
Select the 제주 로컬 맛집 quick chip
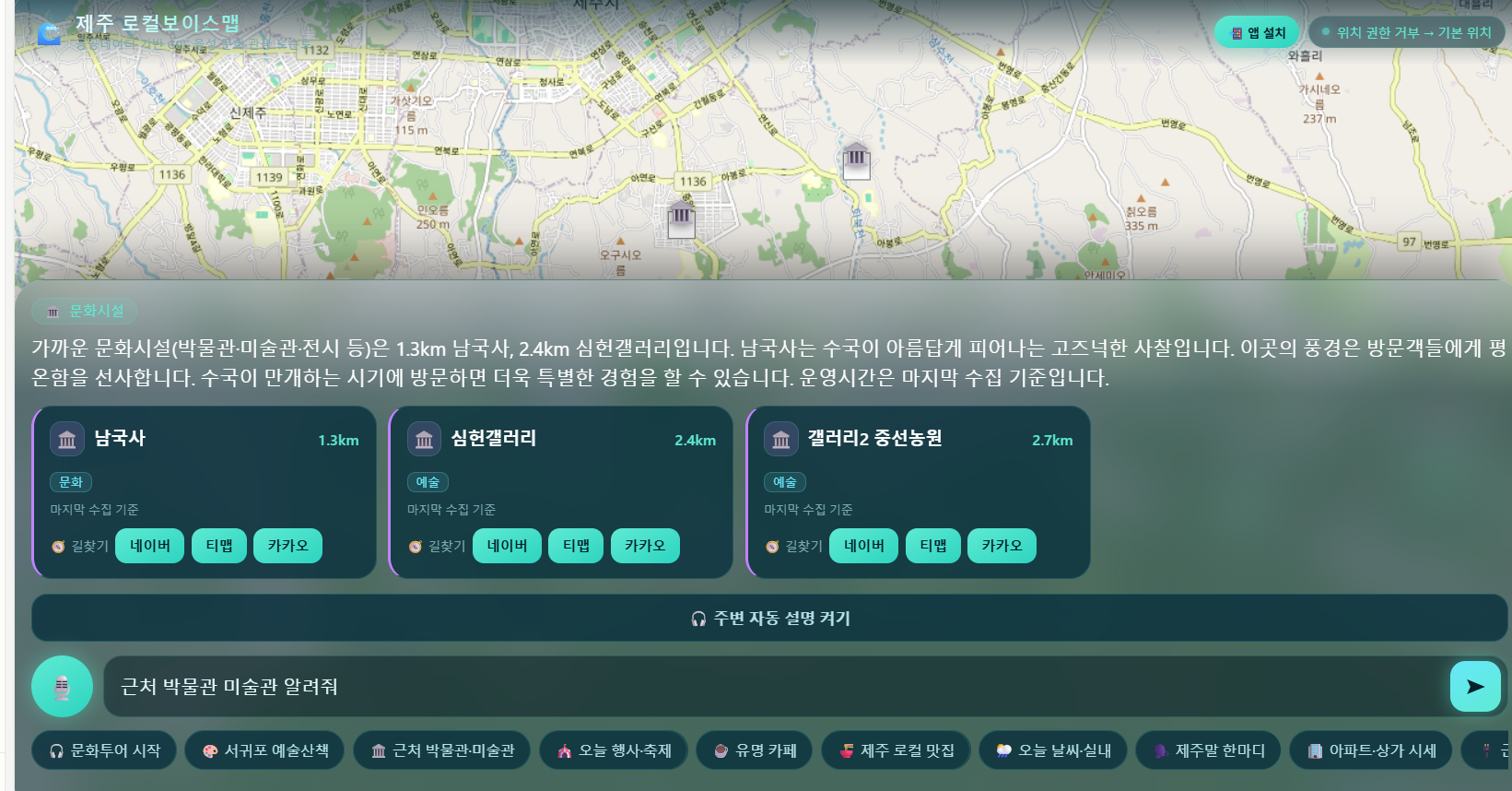896,750
